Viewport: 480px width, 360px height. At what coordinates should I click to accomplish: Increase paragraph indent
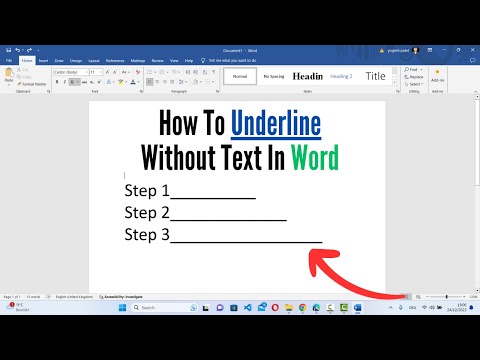(196, 72)
